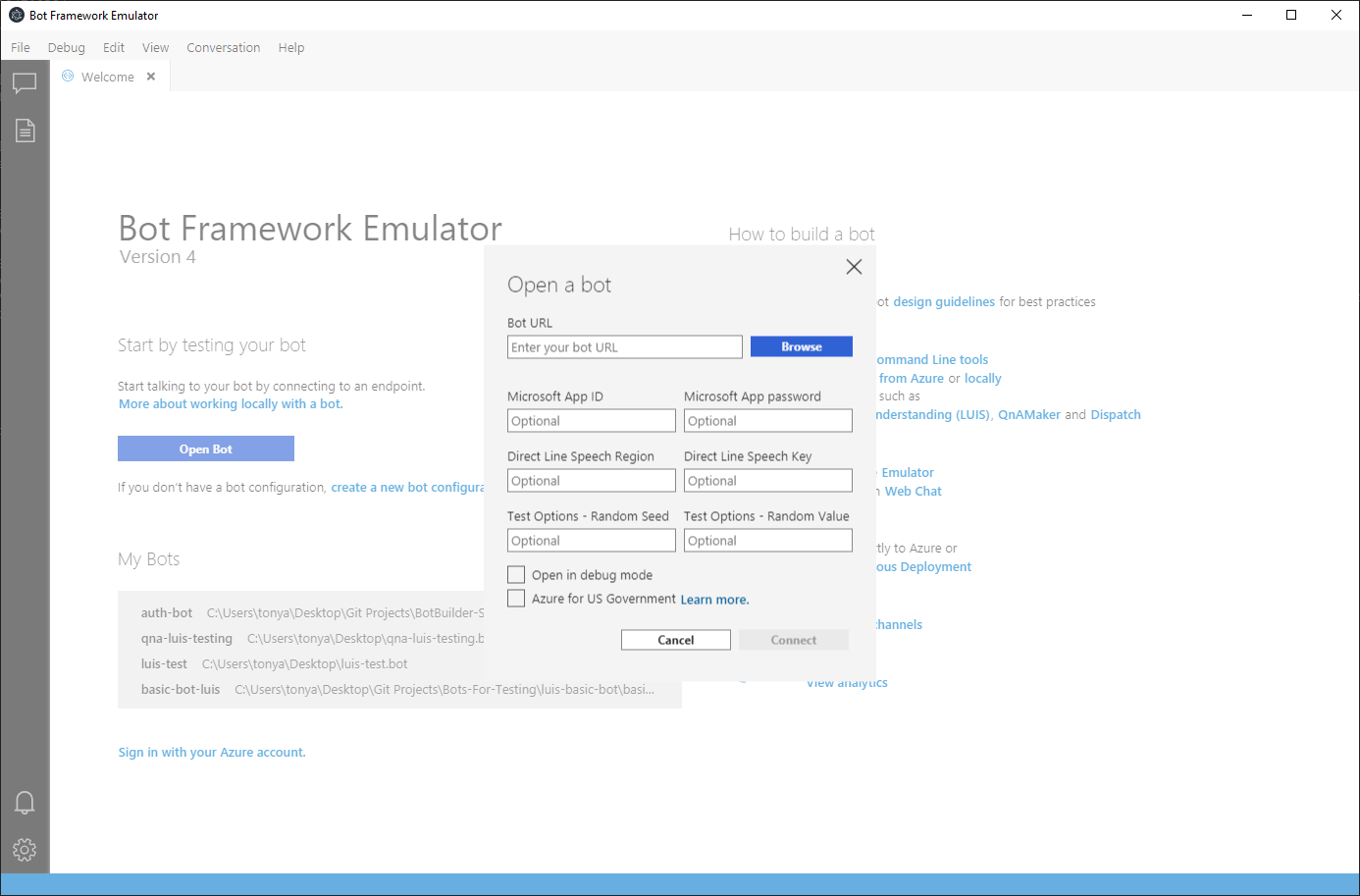Click the Connect button

pyautogui.click(x=794, y=640)
